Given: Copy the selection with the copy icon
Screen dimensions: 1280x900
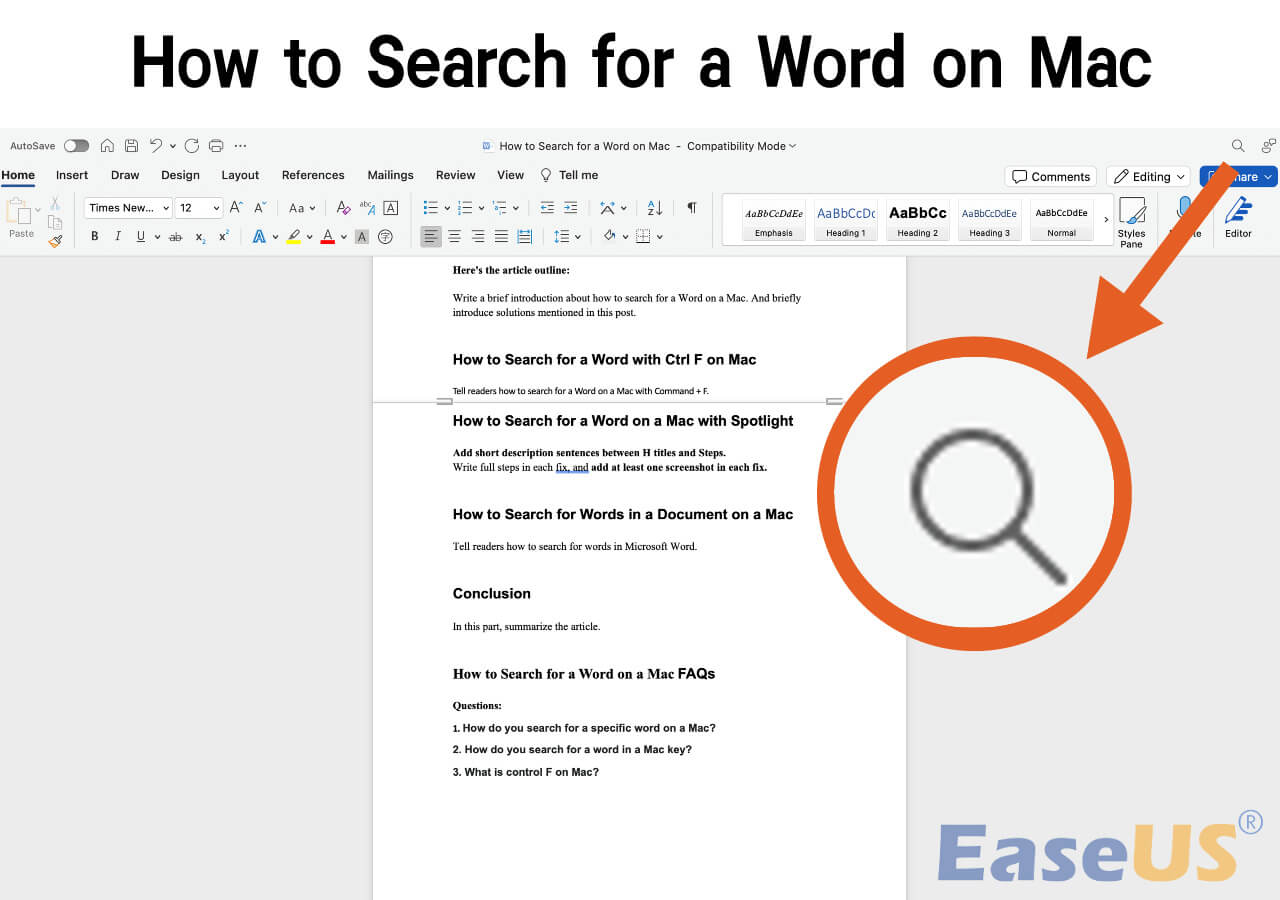Looking at the screenshot, I should tap(55, 222).
